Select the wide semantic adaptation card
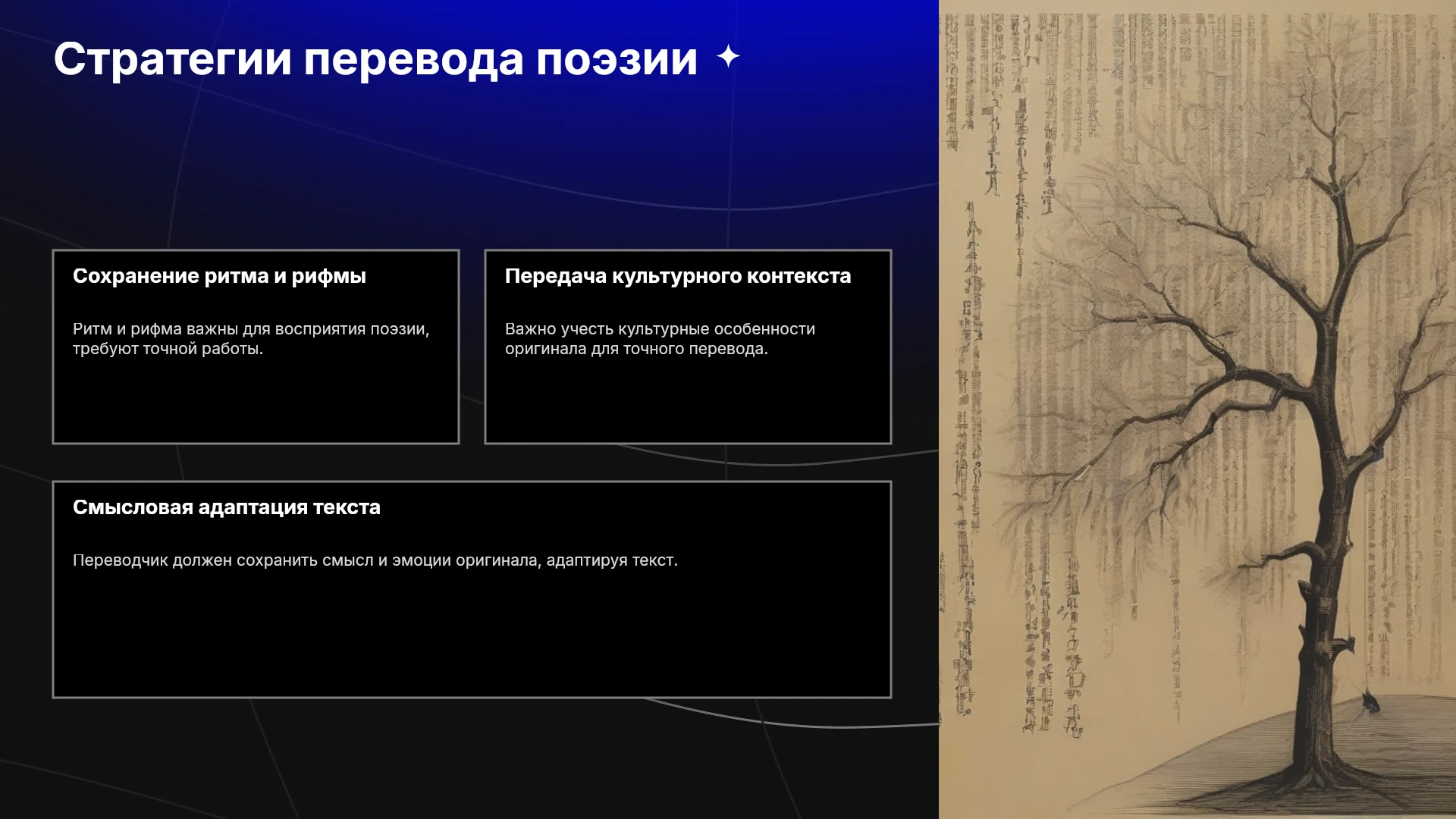The width and height of the screenshot is (1456, 819). pyautogui.click(x=472, y=589)
